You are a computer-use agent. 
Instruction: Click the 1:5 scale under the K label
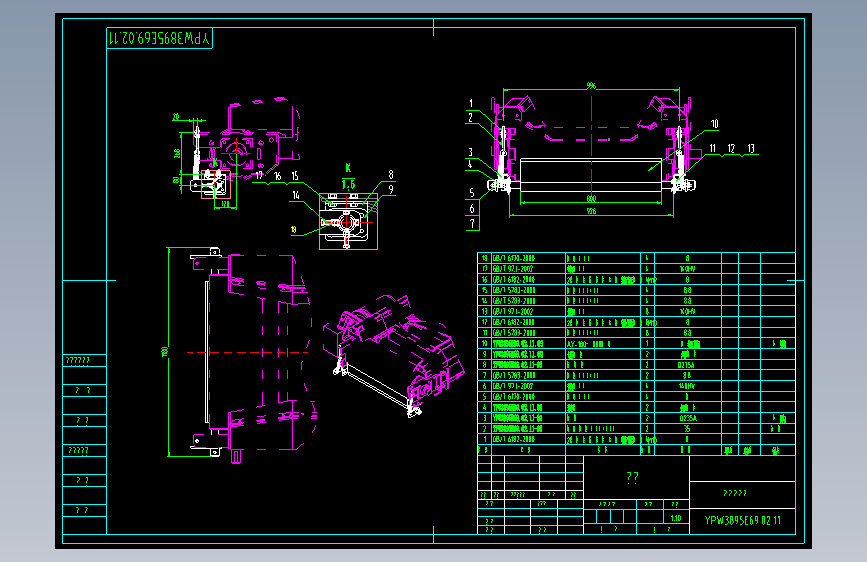click(348, 184)
